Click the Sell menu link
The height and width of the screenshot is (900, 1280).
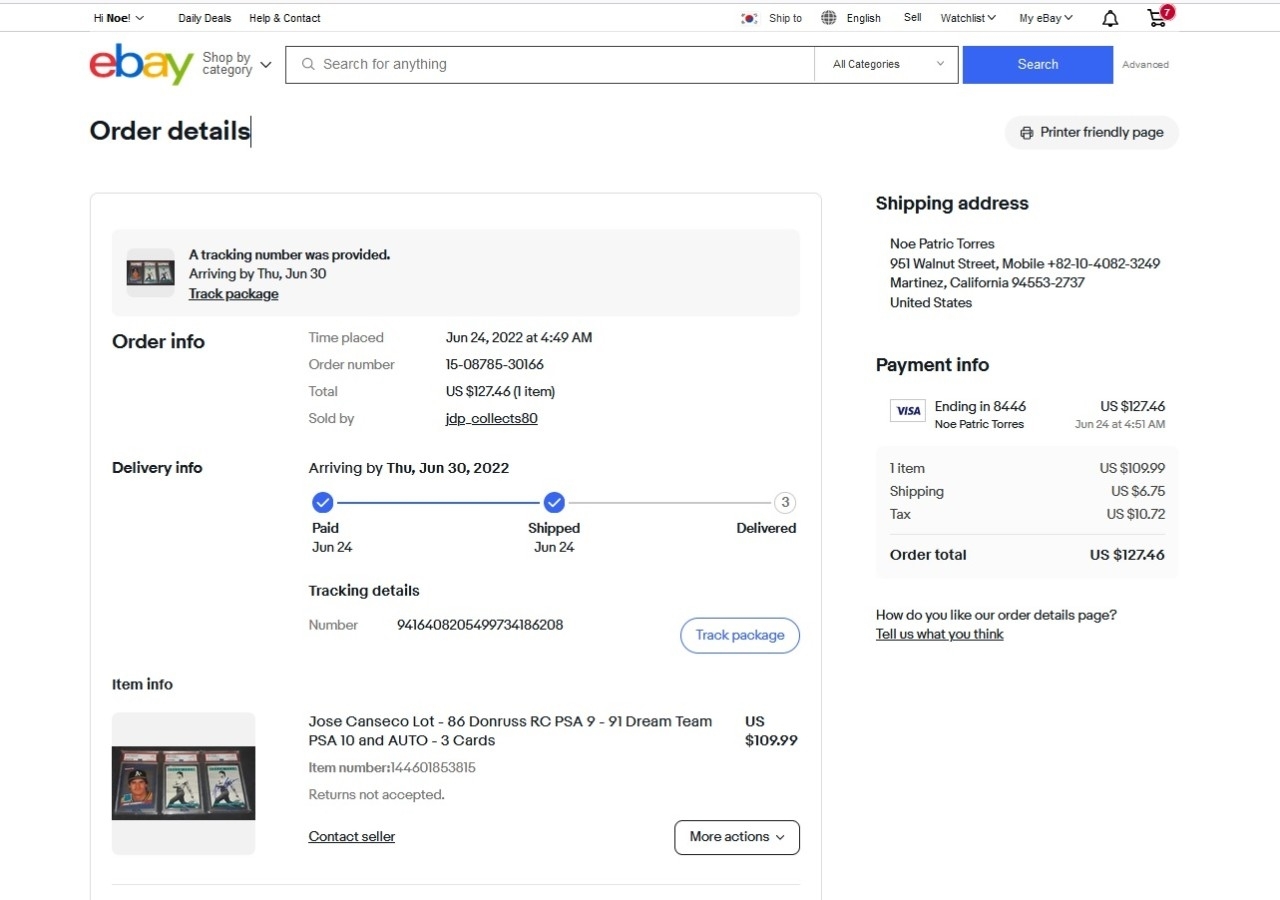pyautogui.click(x=912, y=17)
